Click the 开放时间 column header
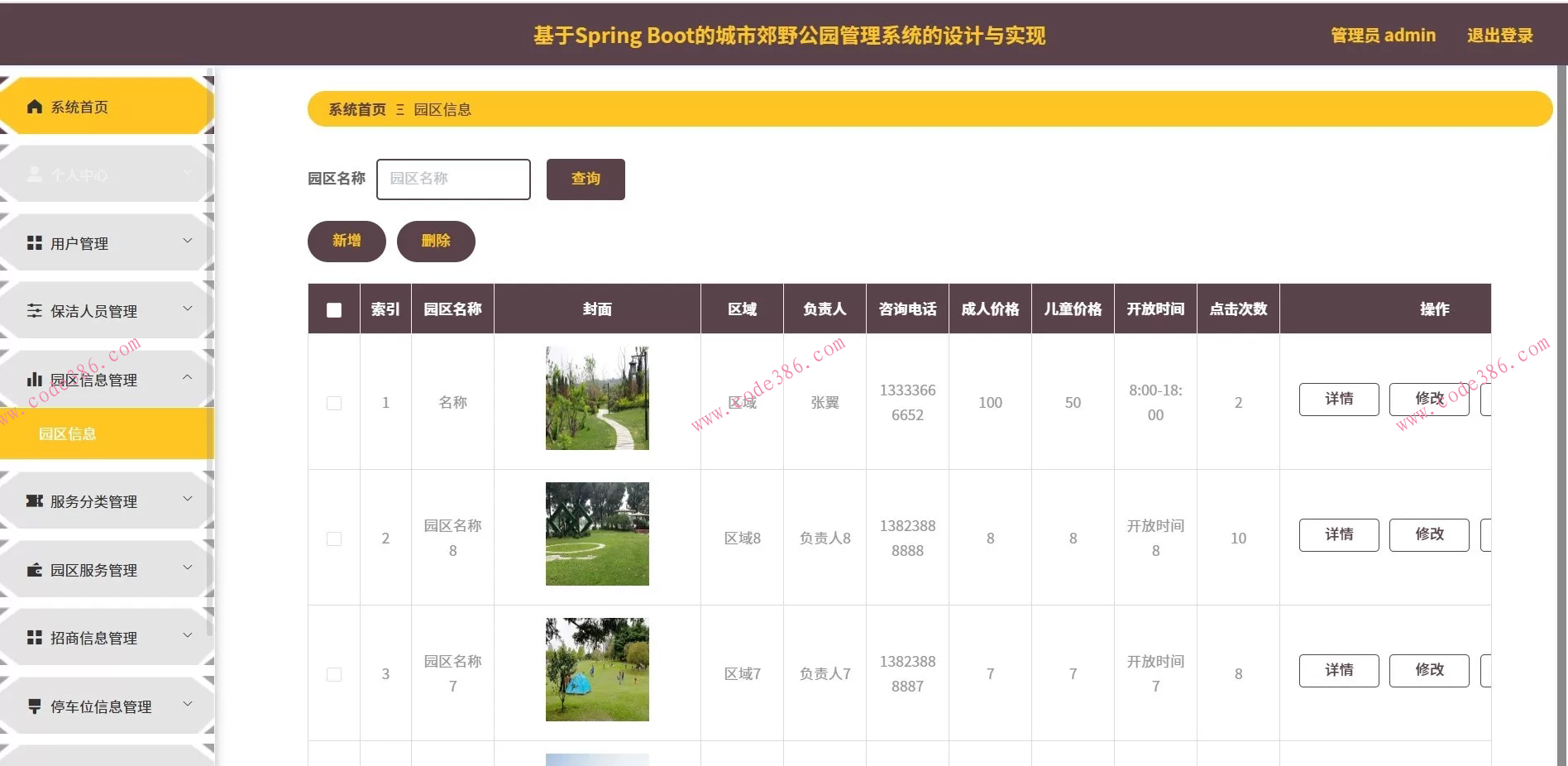The width and height of the screenshot is (1568, 766). [x=1155, y=309]
